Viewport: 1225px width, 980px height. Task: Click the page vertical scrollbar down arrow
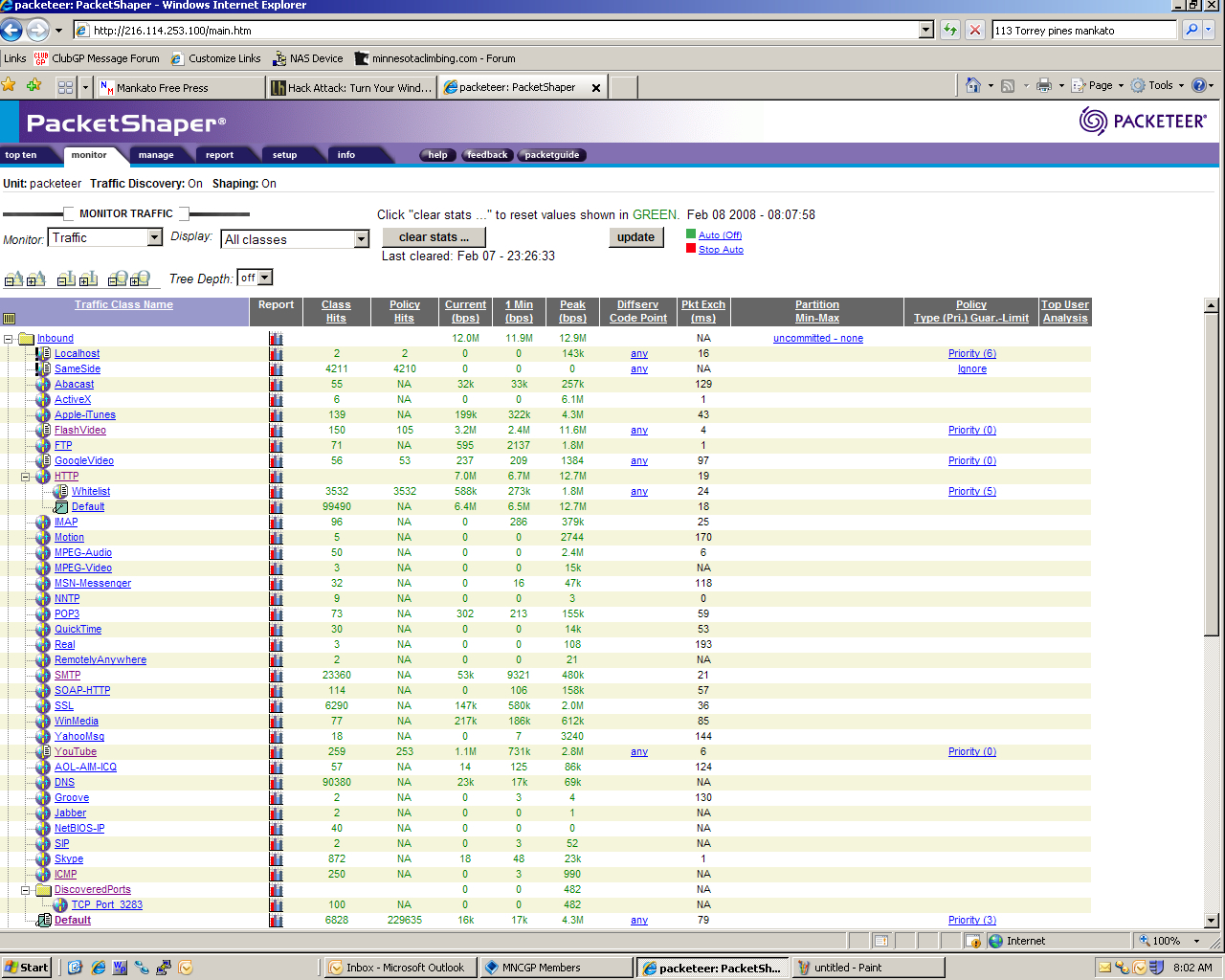click(1211, 921)
